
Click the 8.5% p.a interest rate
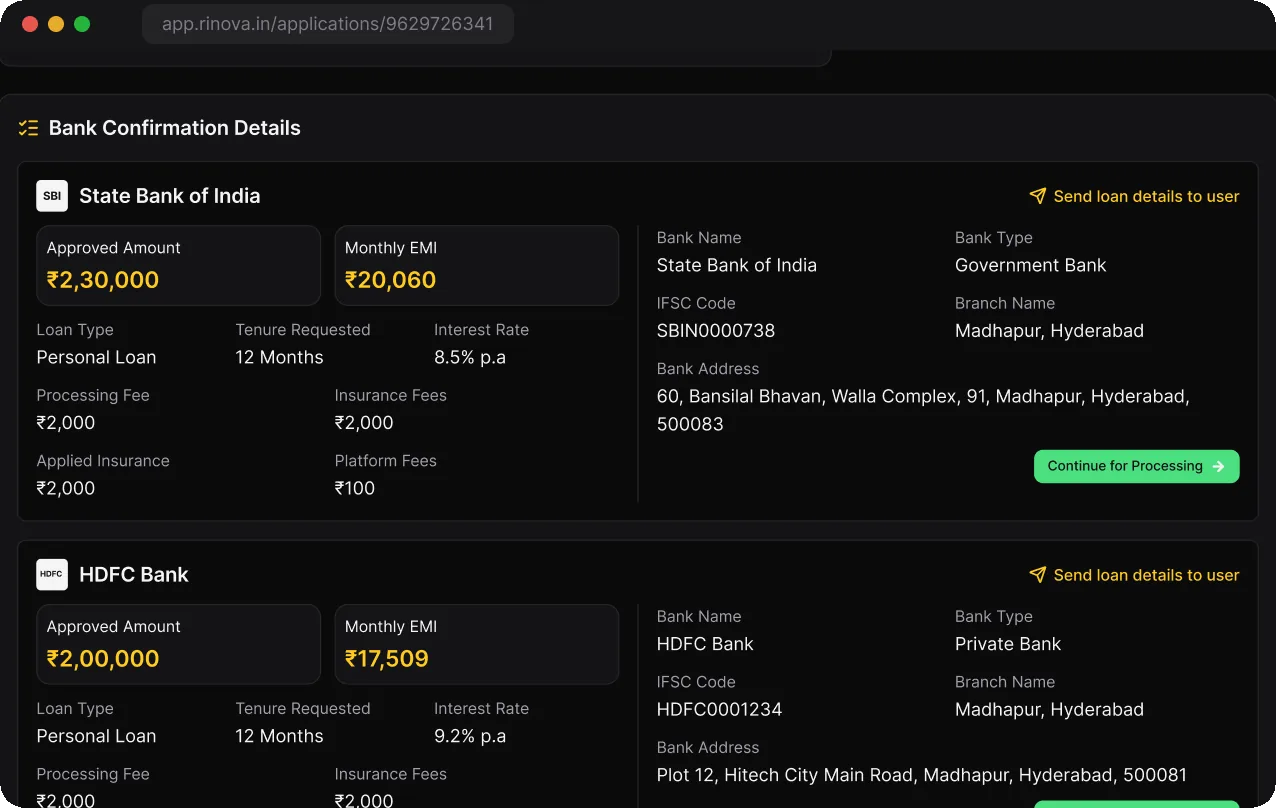[x=470, y=357]
